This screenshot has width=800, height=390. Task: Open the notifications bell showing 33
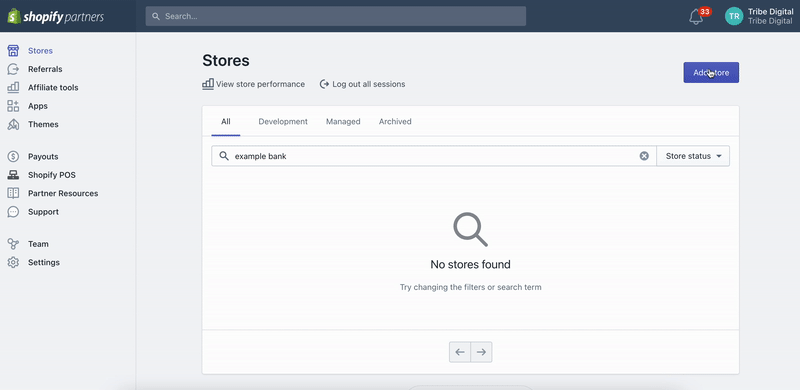click(696, 16)
